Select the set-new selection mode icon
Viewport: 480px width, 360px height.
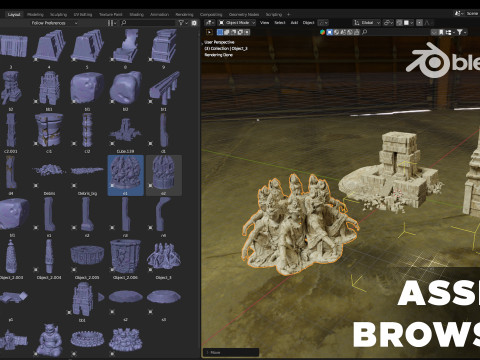tap(220, 32)
